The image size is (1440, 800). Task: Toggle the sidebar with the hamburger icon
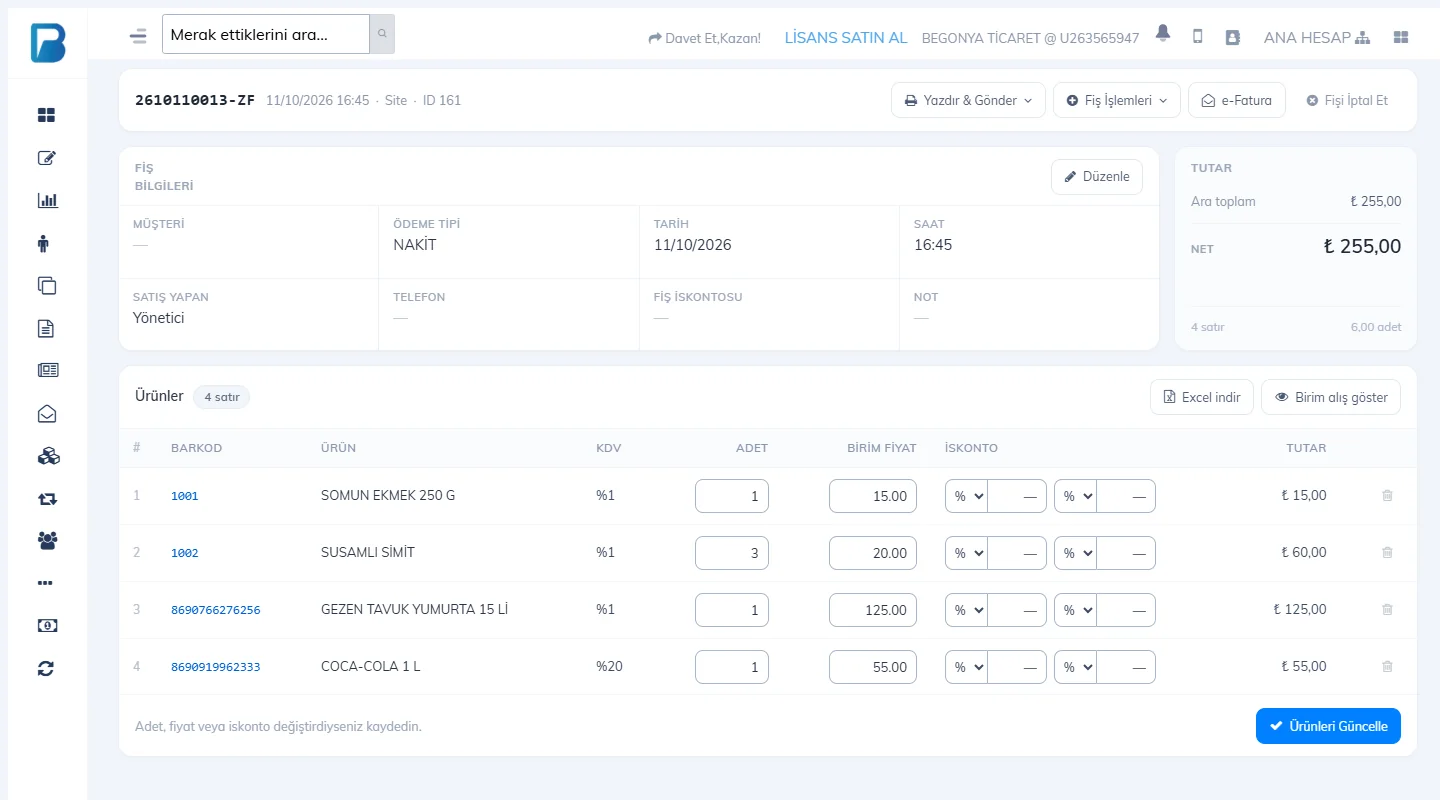point(138,36)
